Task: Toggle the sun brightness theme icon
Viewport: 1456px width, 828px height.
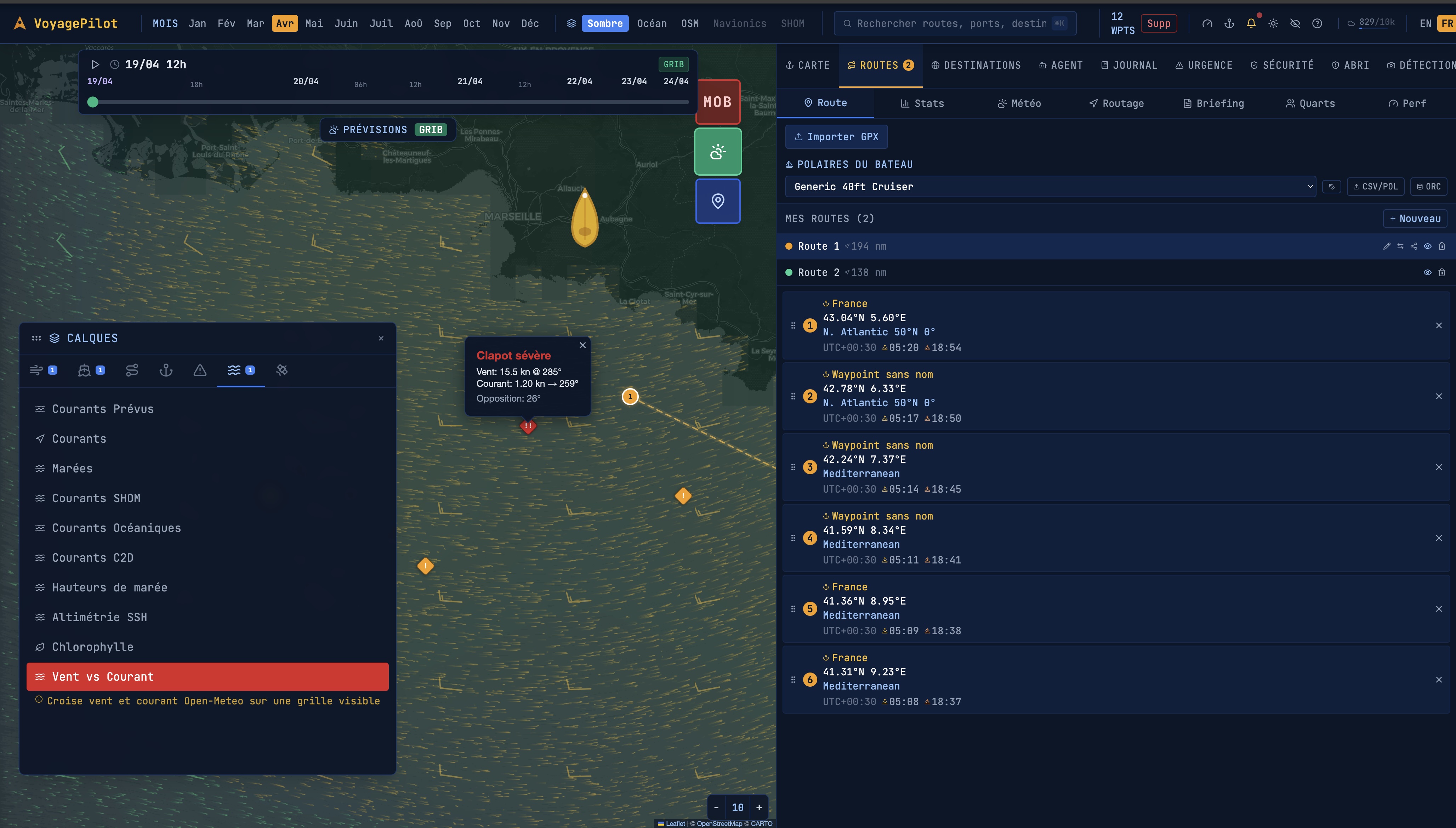Action: [1274, 23]
